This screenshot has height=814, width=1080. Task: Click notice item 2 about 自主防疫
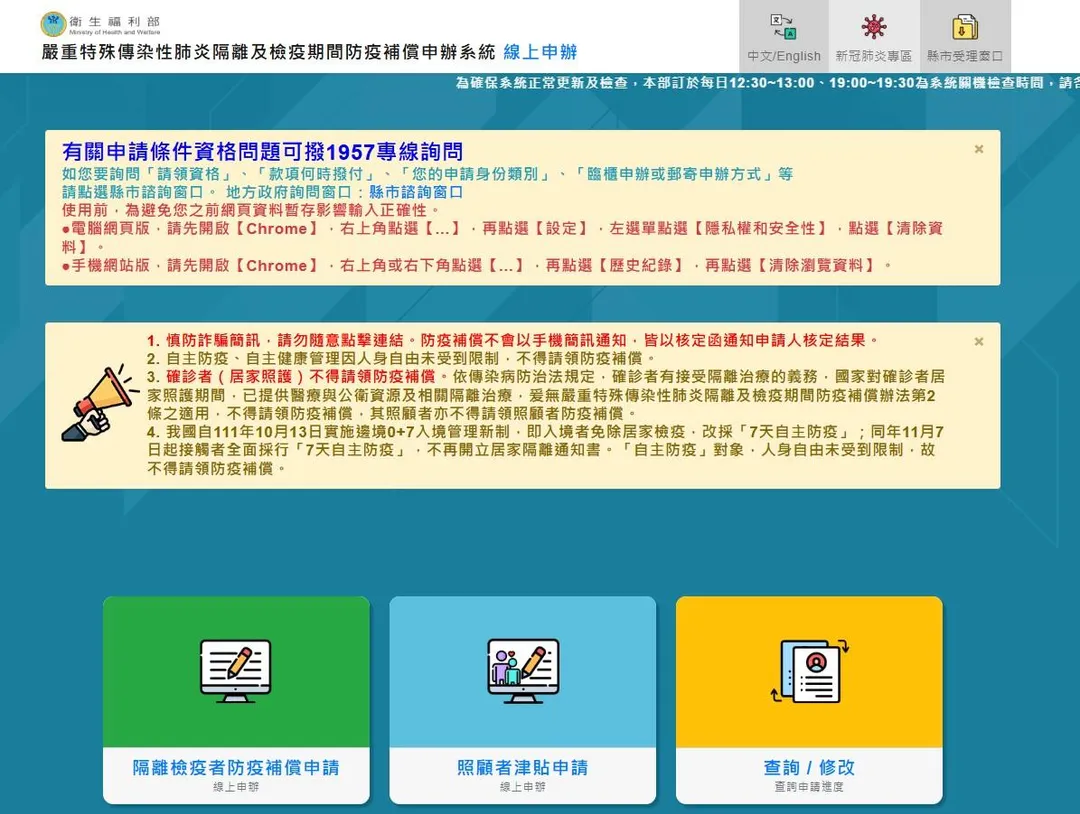click(402, 358)
